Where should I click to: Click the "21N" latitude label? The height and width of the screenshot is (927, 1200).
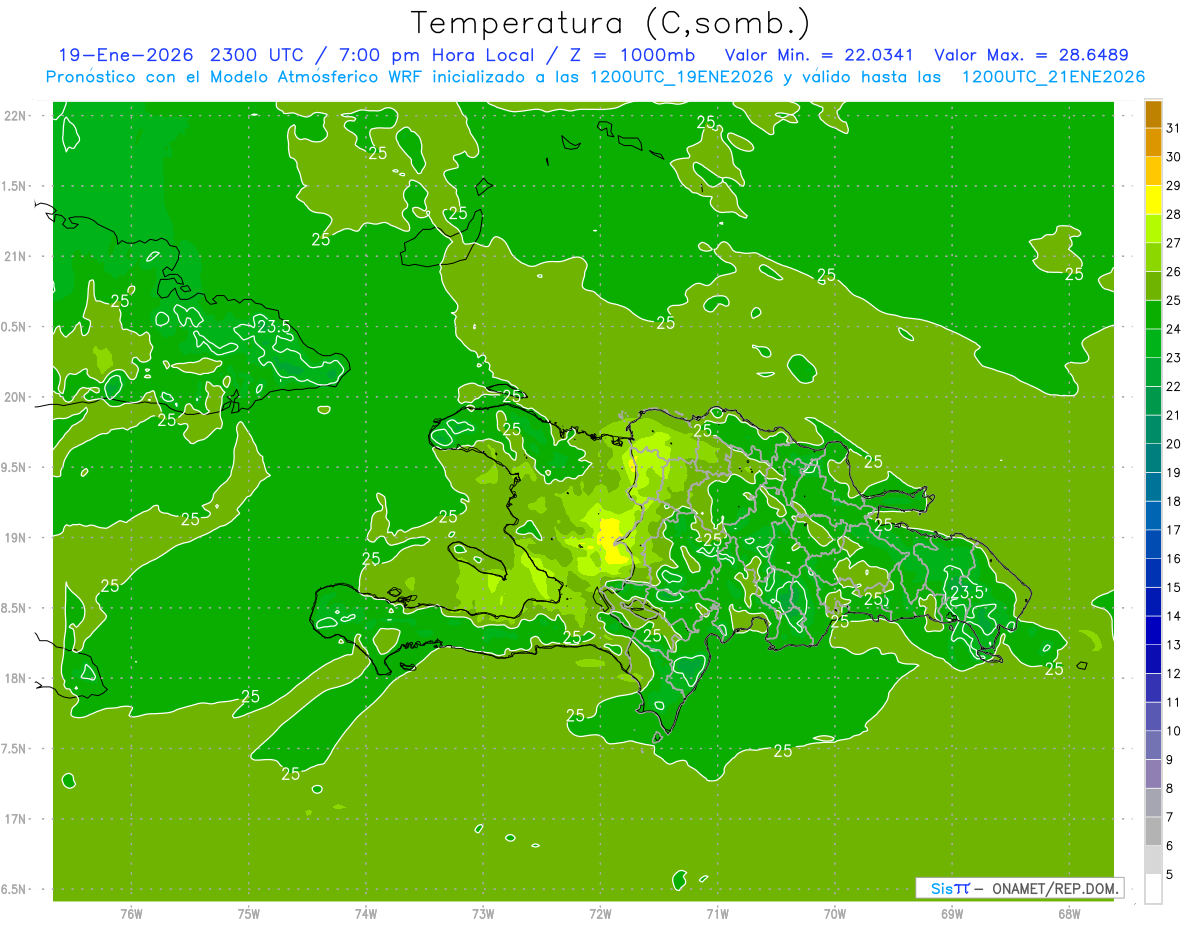14,257
